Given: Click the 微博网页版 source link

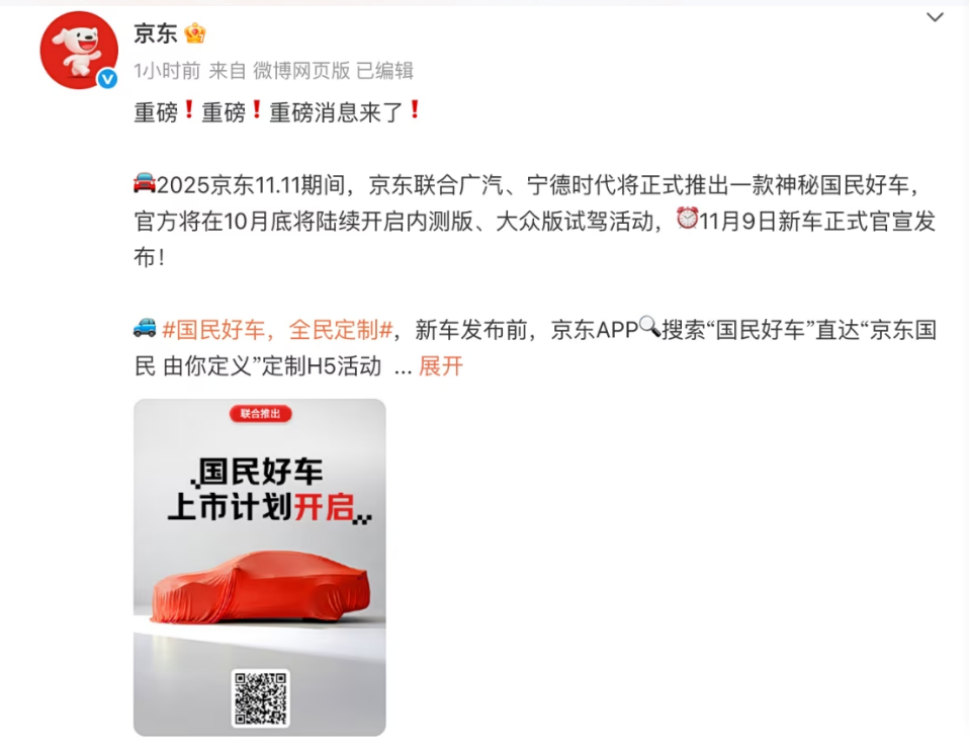Looking at the screenshot, I should click(x=301, y=71).
